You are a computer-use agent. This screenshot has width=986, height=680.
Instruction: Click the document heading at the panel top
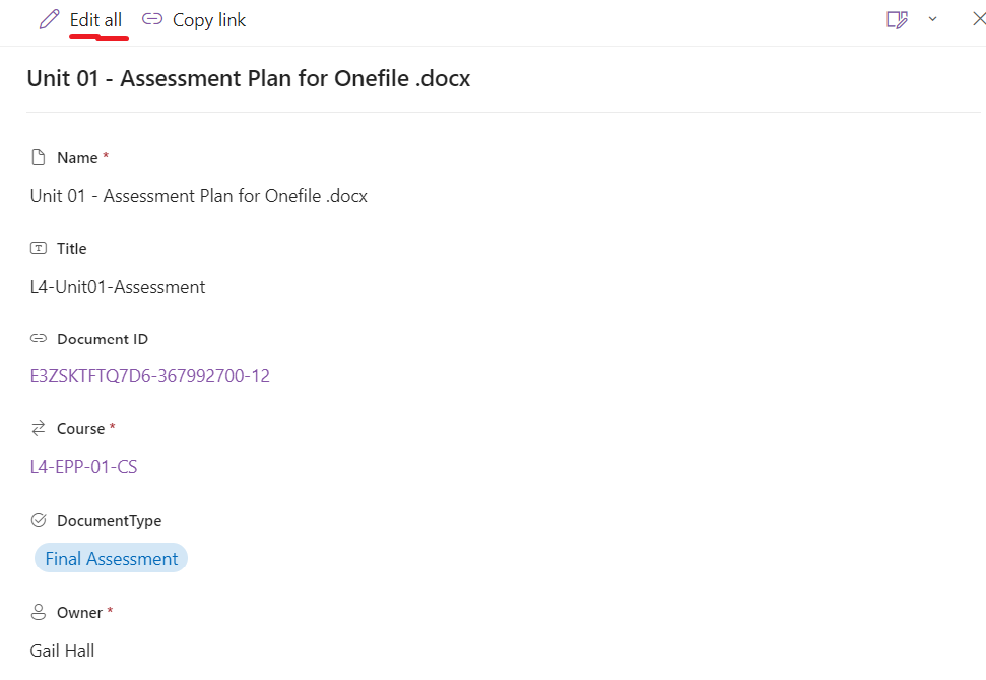[x=248, y=78]
